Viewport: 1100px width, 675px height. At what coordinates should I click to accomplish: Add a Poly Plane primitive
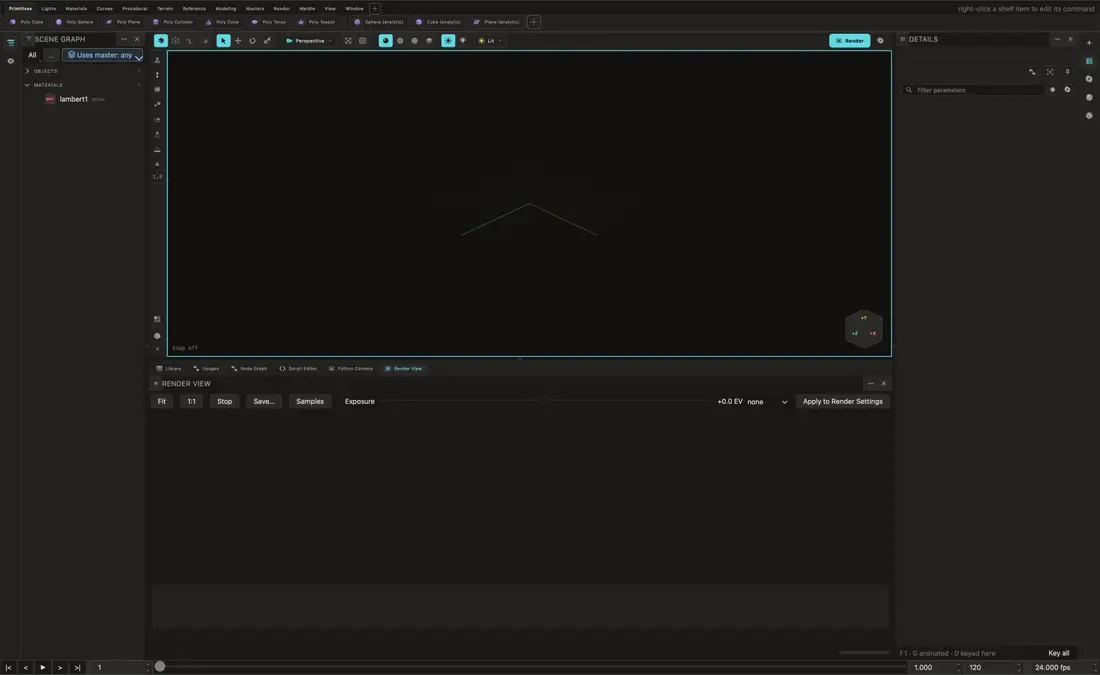tap(123, 22)
